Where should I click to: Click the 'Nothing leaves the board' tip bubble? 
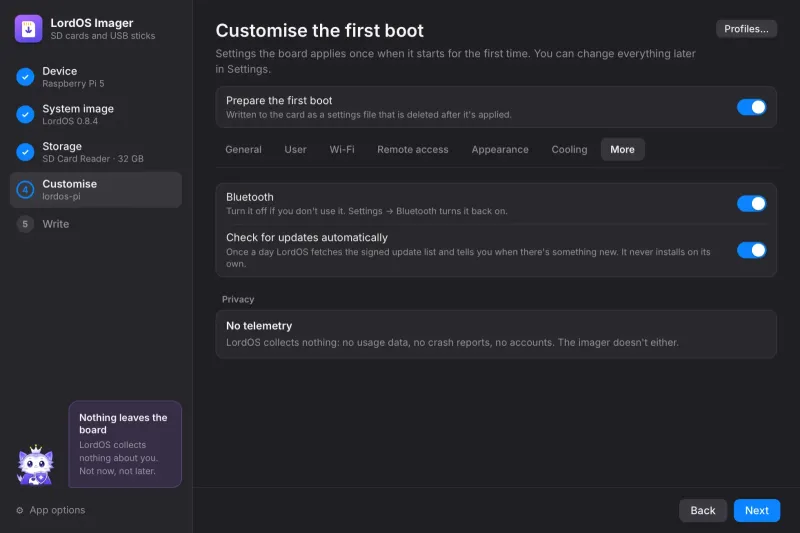point(125,444)
